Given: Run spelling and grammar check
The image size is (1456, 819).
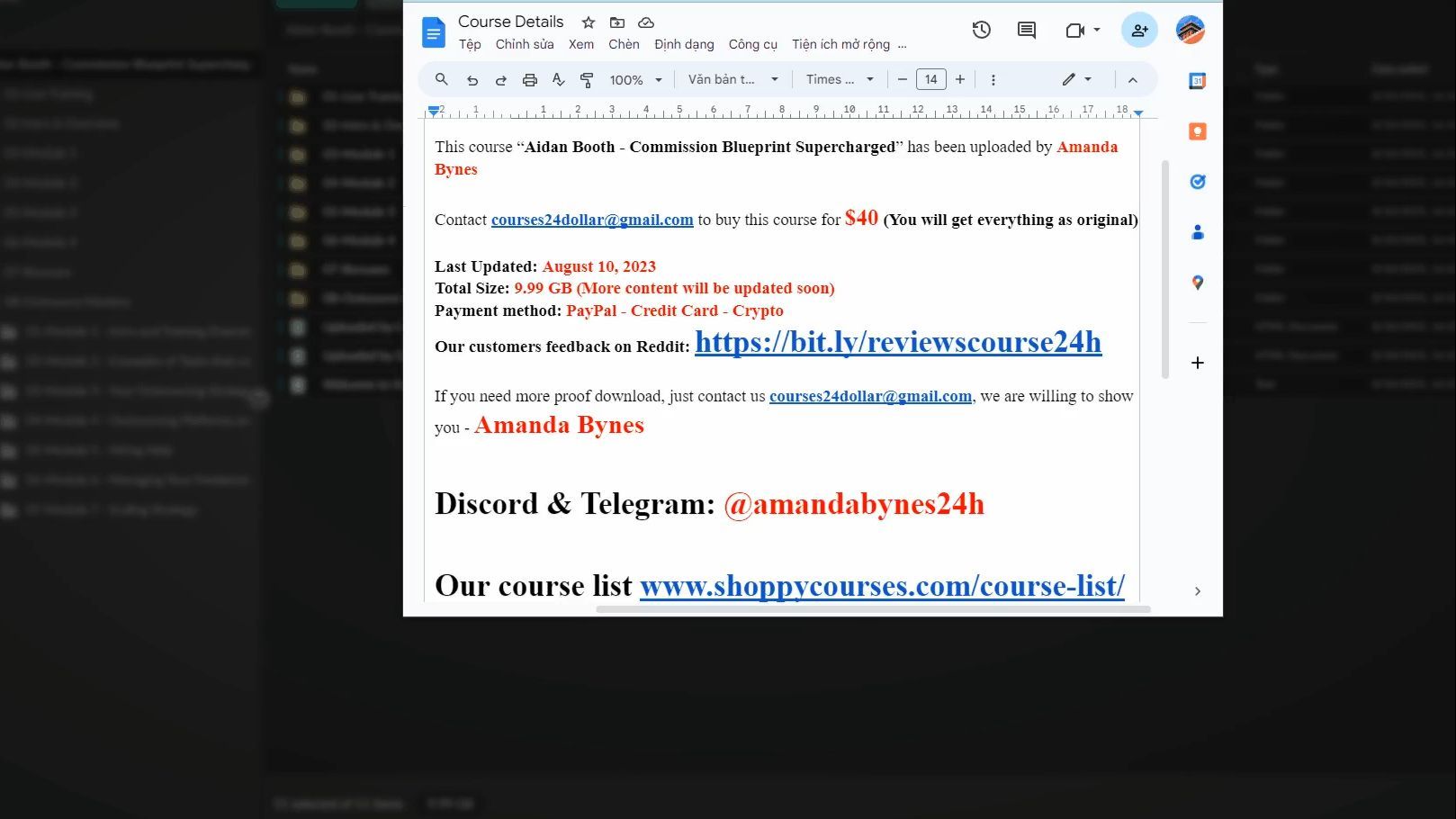Looking at the screenshot, I should (559, 80).
